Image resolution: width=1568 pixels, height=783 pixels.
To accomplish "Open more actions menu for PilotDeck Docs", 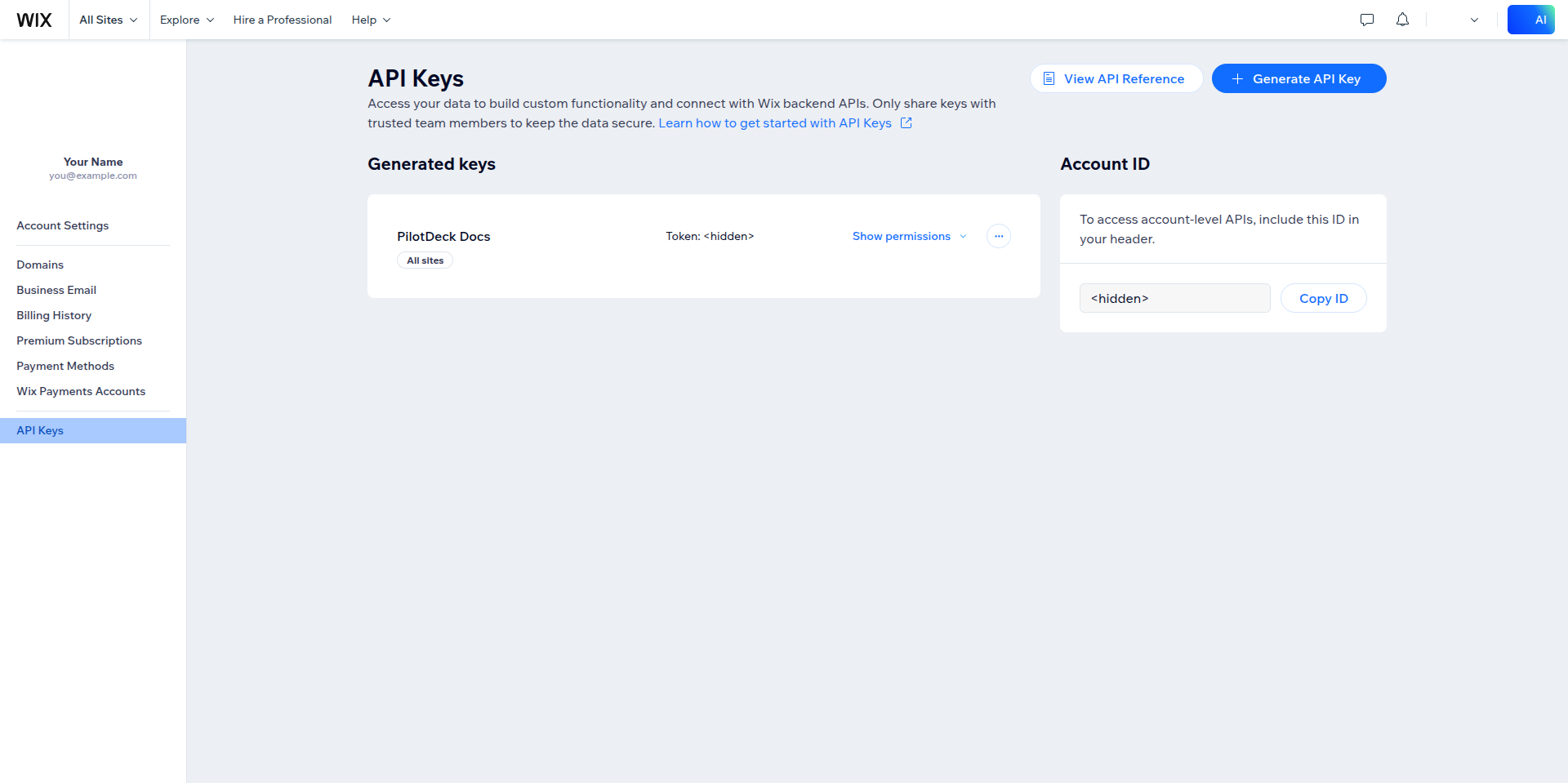I will tap(999, 236).
